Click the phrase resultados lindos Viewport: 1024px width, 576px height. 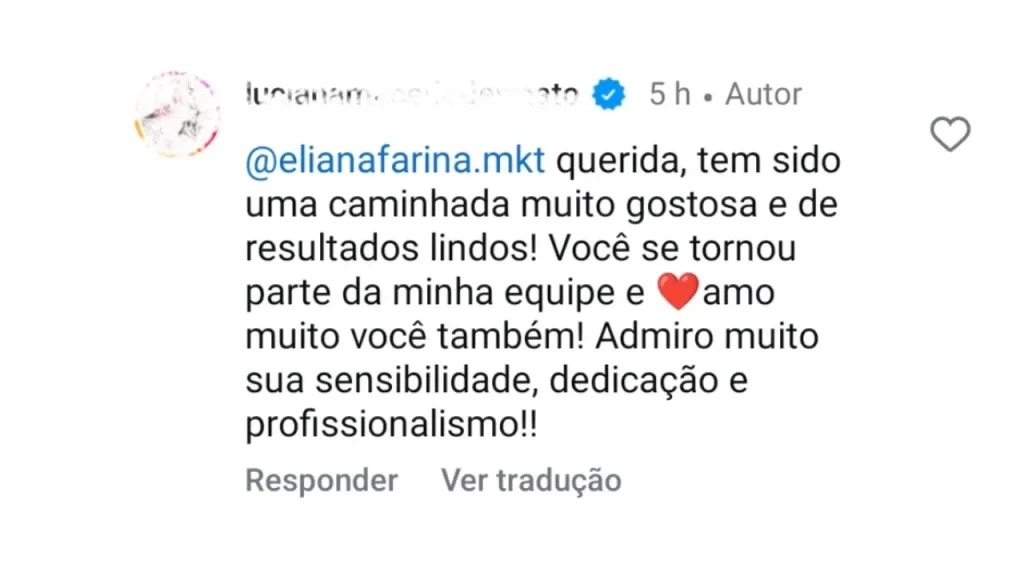click(391, 248)
